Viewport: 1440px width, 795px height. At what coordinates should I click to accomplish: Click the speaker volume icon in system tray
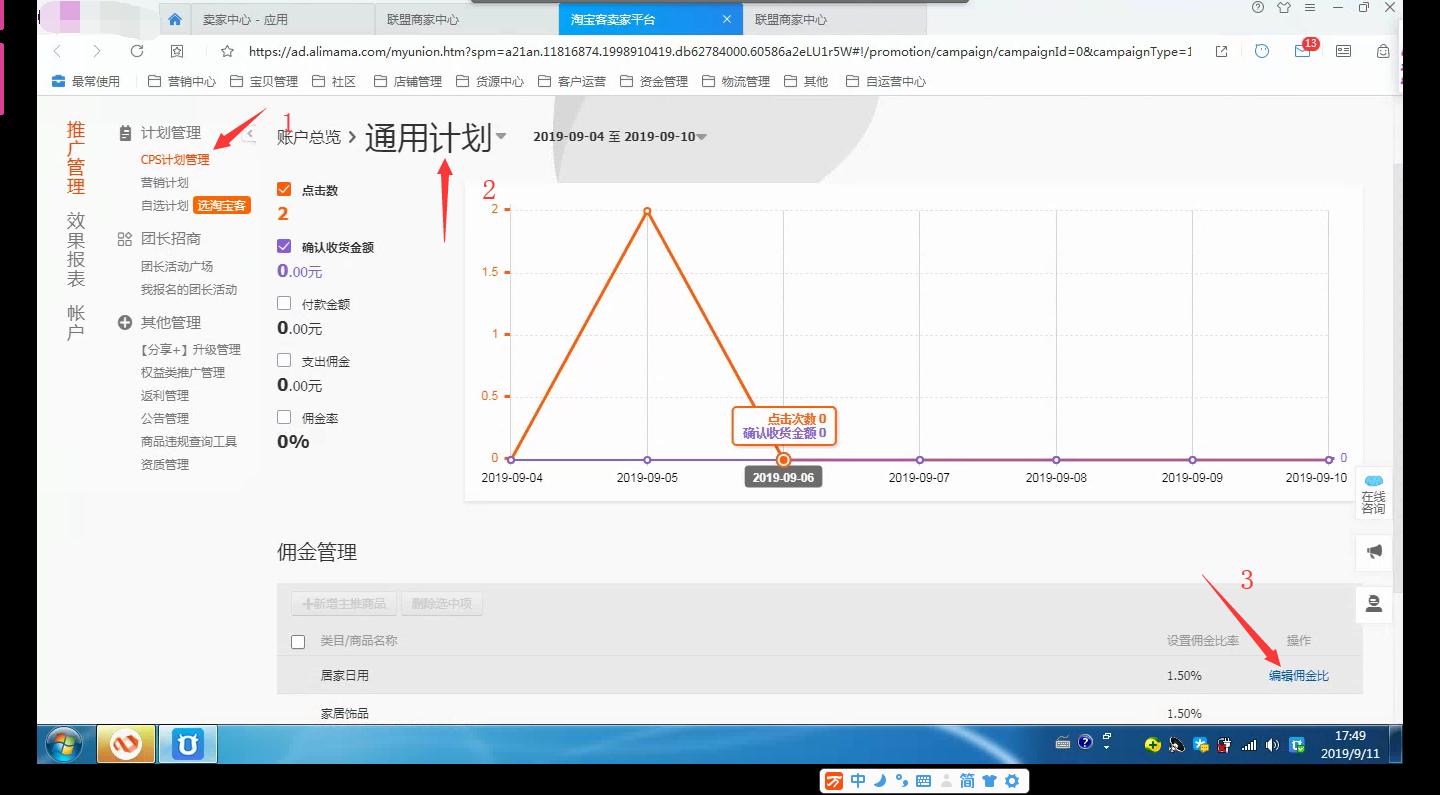pos(1271,744)
